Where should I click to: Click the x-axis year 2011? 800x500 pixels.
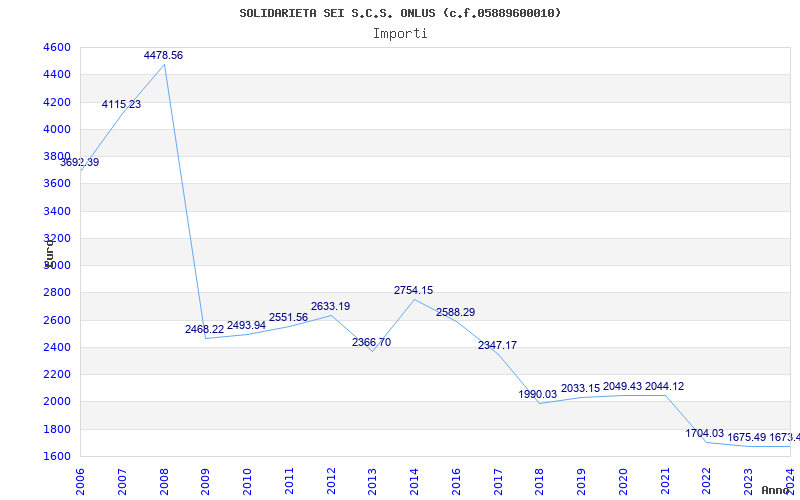(289, 482)
